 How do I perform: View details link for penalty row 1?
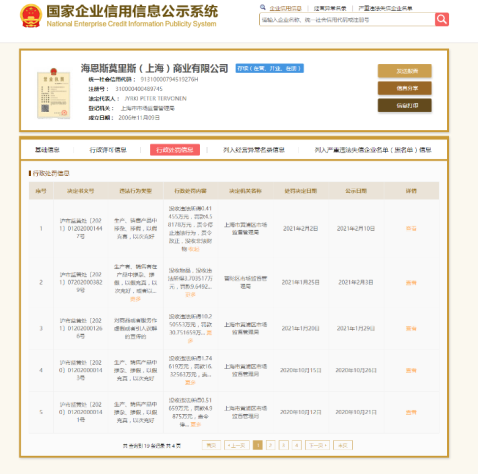[x=411, y=228]
